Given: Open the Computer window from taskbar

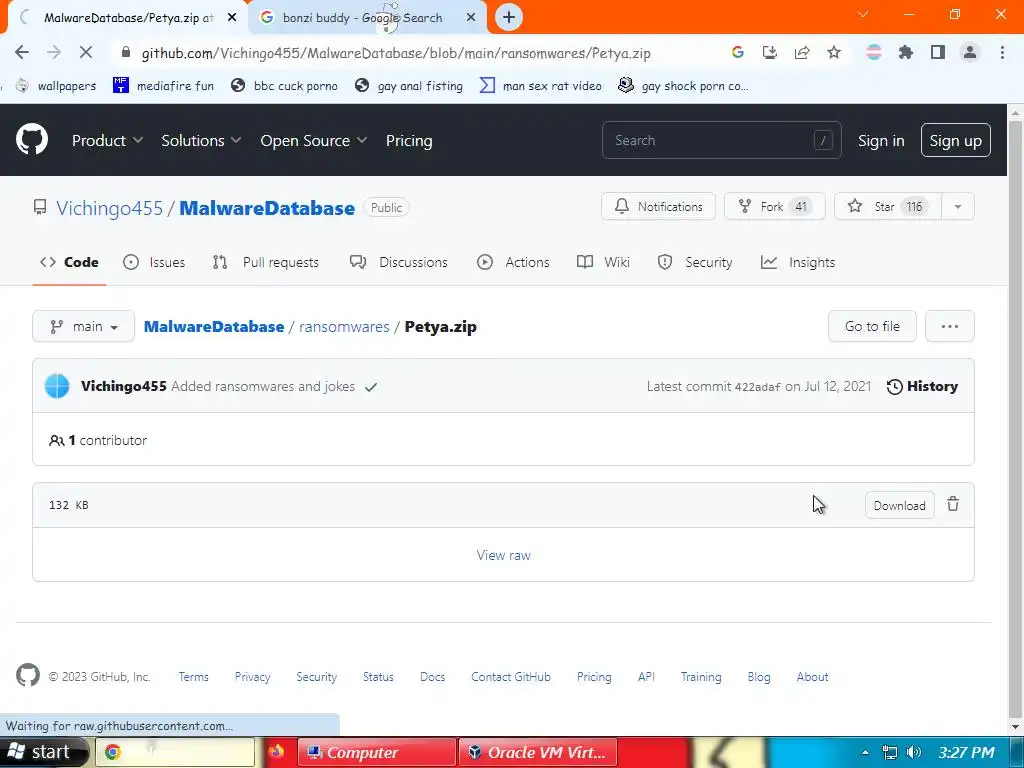Looking at the screenshot, I should 376,752.
